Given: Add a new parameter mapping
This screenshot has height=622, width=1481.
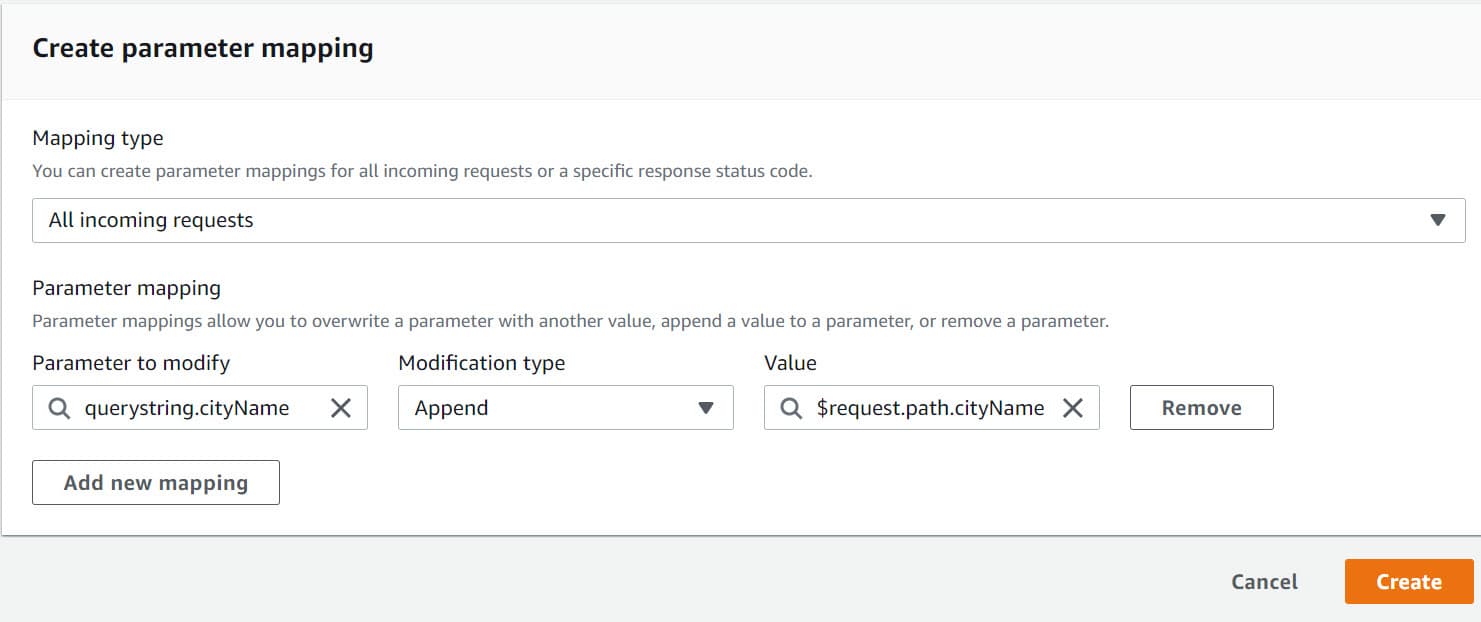Looking at the screenshot, I should [155, 482].
